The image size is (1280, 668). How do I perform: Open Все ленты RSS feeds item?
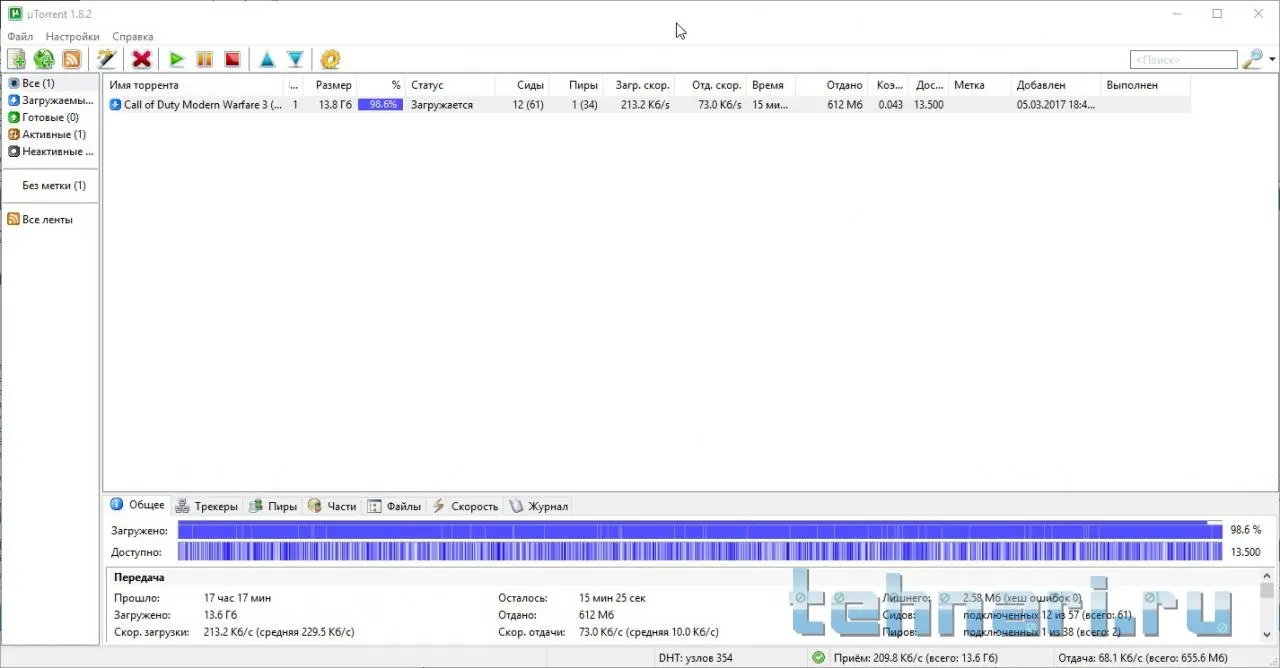pos(41,219)
